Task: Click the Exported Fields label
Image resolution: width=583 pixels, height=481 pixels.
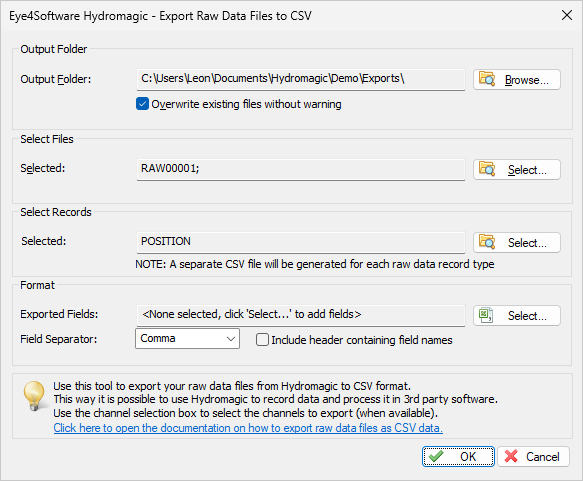Action: (x=59, y=314)
